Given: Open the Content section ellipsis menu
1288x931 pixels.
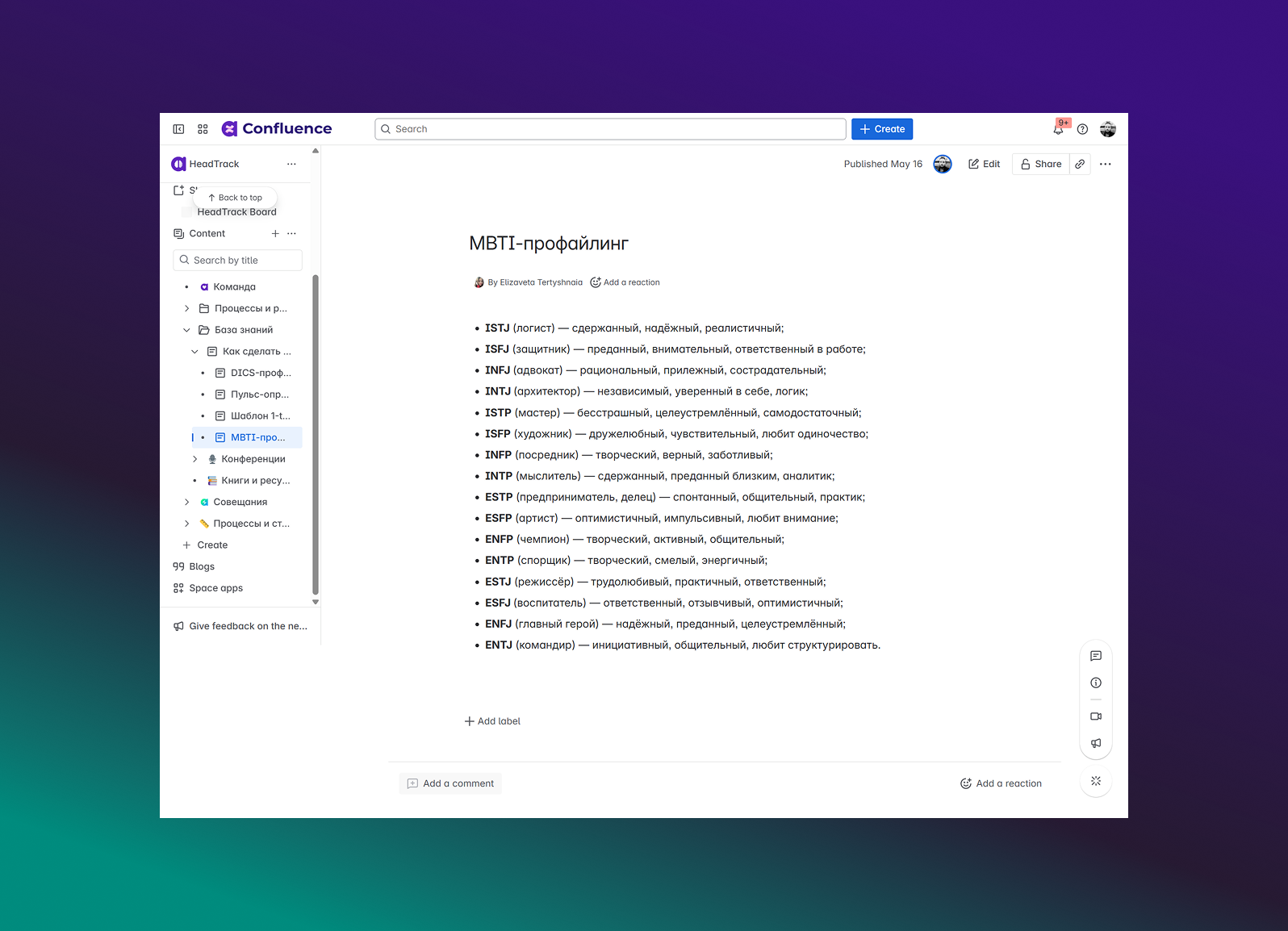Looking at the screenshot, I should tap(291, 233).
